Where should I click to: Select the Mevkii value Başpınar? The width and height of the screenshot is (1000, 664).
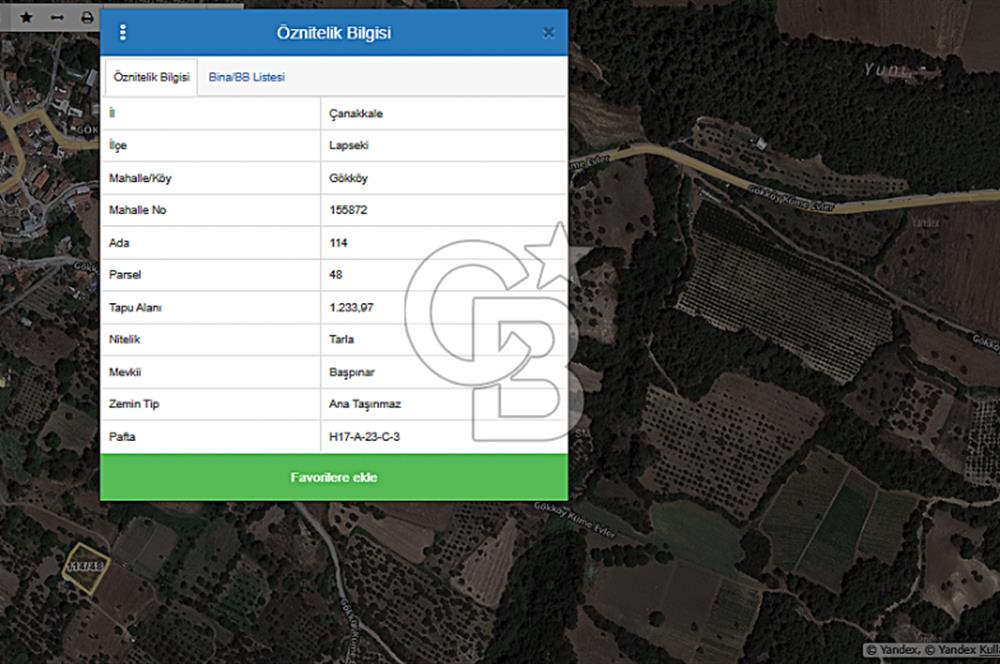(351, 372)
